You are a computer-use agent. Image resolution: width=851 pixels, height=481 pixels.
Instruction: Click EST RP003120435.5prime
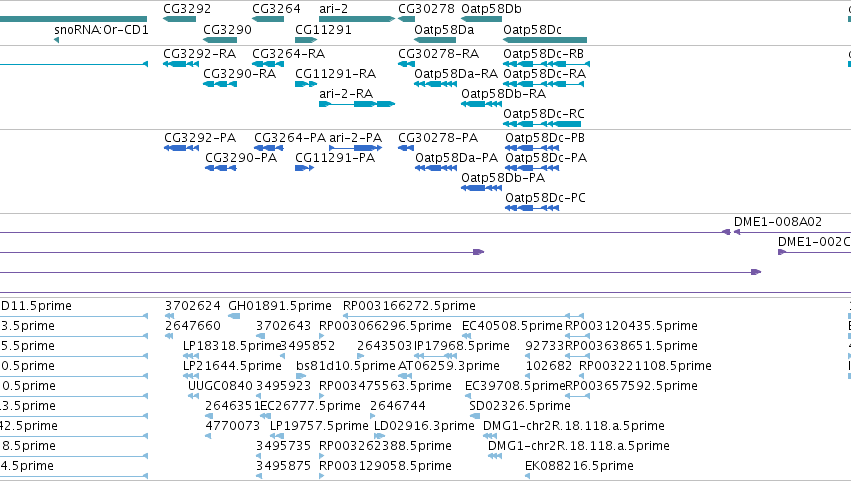point(577,336)
